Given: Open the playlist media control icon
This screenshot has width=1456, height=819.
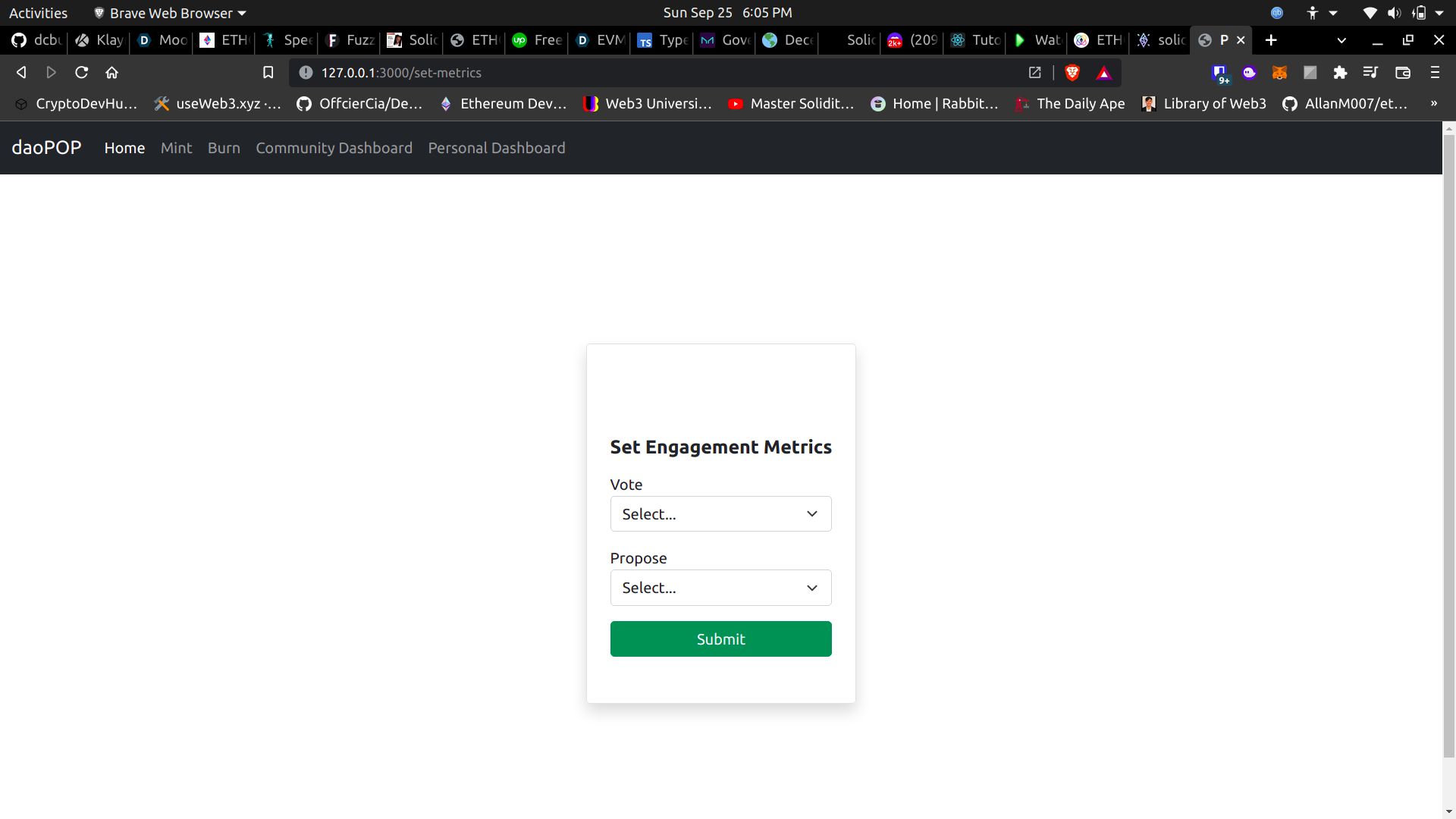Looking at the screenshot, I should point(1370,72).
